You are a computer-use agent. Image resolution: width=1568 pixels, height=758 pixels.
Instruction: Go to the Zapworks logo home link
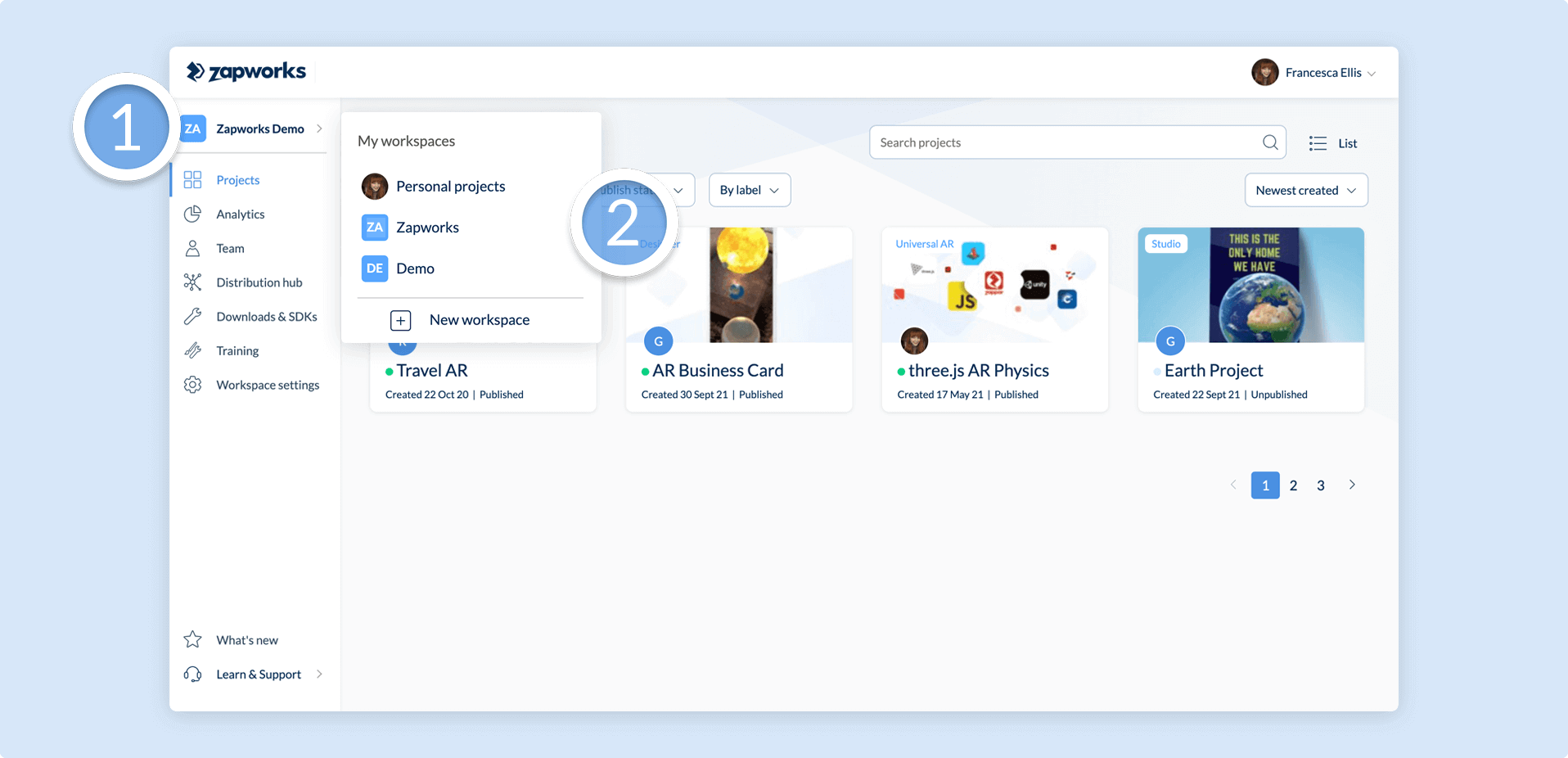246,72
